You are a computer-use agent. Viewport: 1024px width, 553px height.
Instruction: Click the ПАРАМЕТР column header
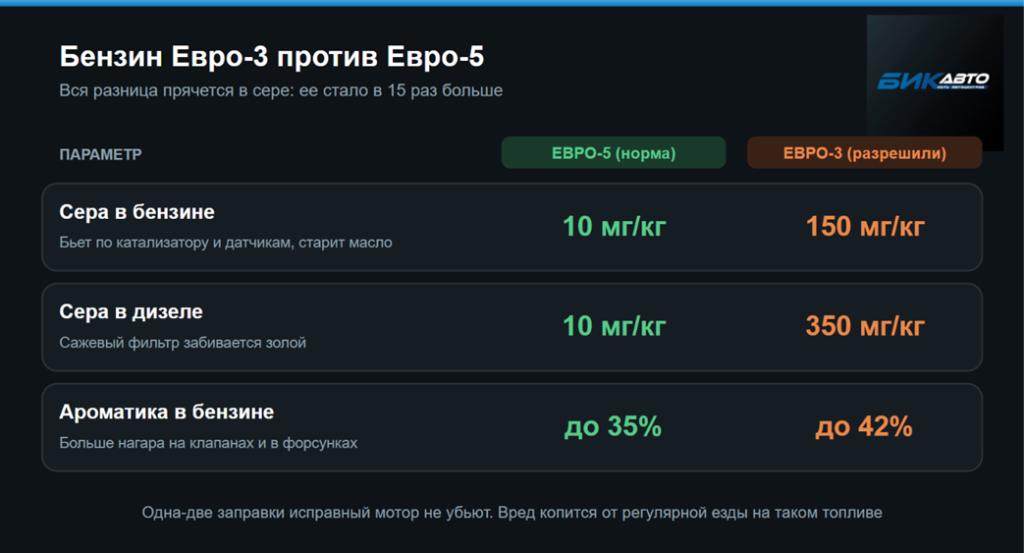(101, 155)
